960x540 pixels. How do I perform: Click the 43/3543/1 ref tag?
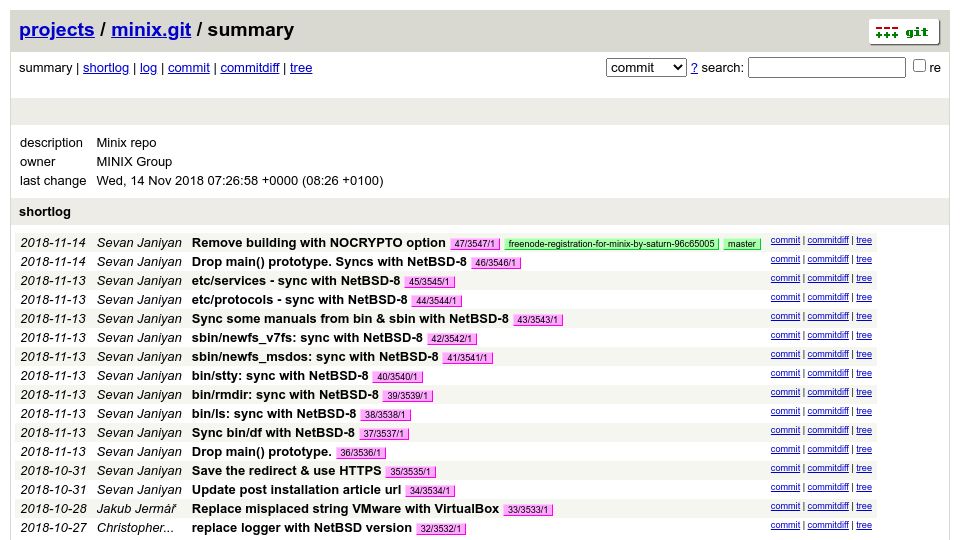[x=538, y=320]
